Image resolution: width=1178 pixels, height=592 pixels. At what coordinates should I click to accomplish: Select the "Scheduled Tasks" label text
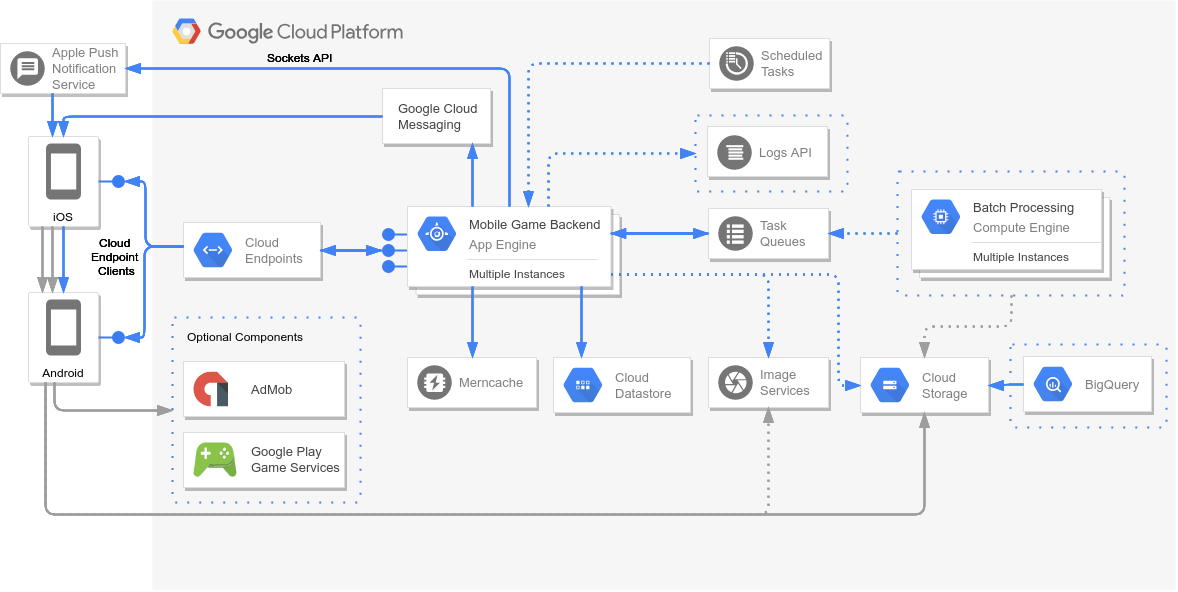pyautogui.click(x=791, y=64)
